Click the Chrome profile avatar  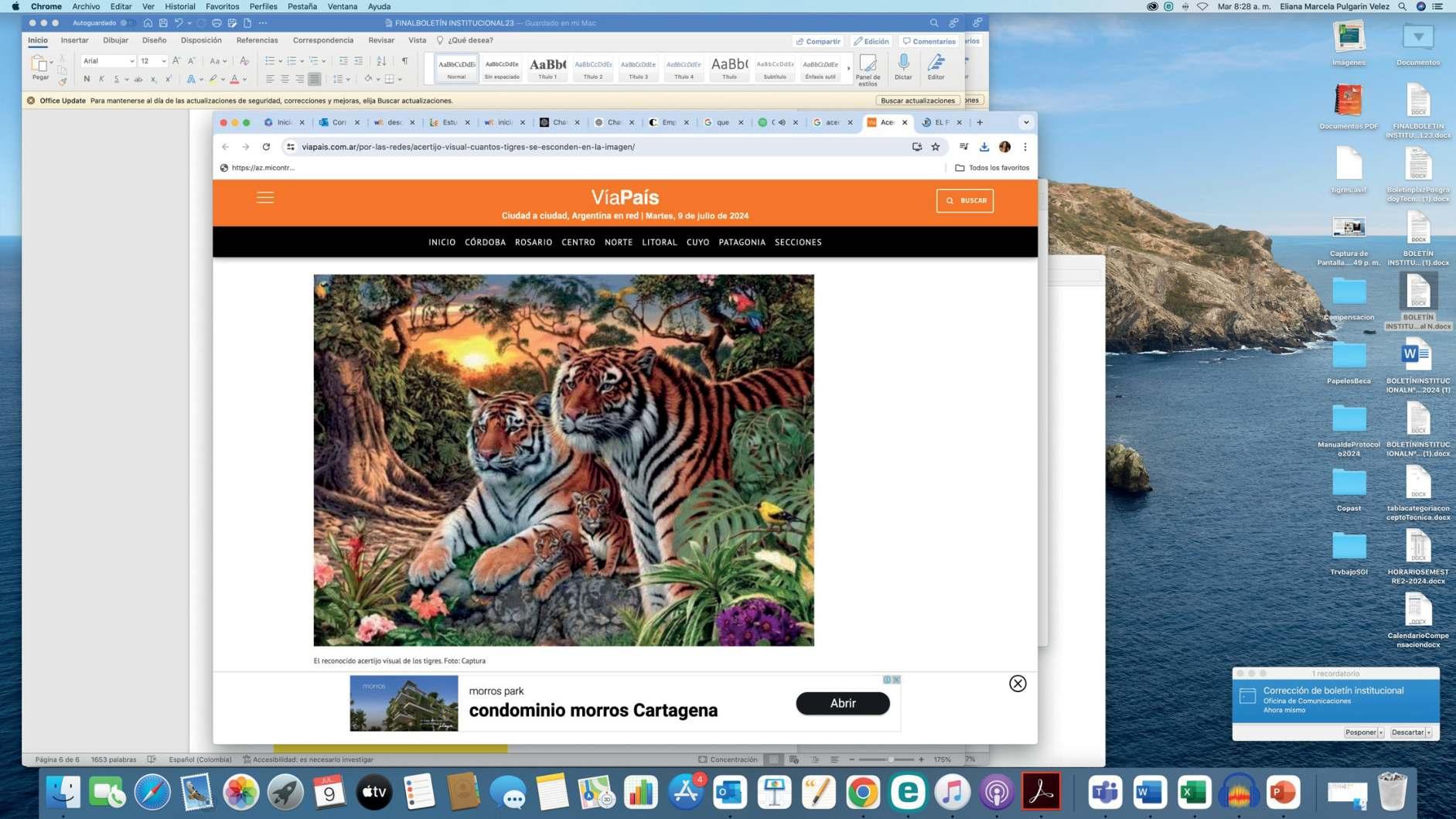coord(1004,147)
